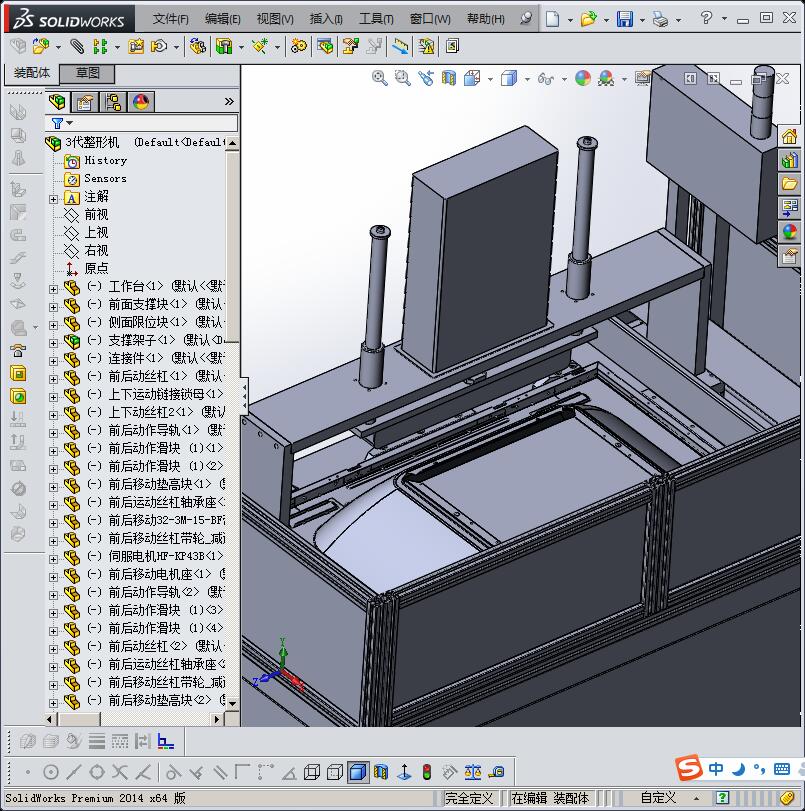
Task: Select the 伺服电机HF-KP43B<1> component
Action: tap(165, 556)
